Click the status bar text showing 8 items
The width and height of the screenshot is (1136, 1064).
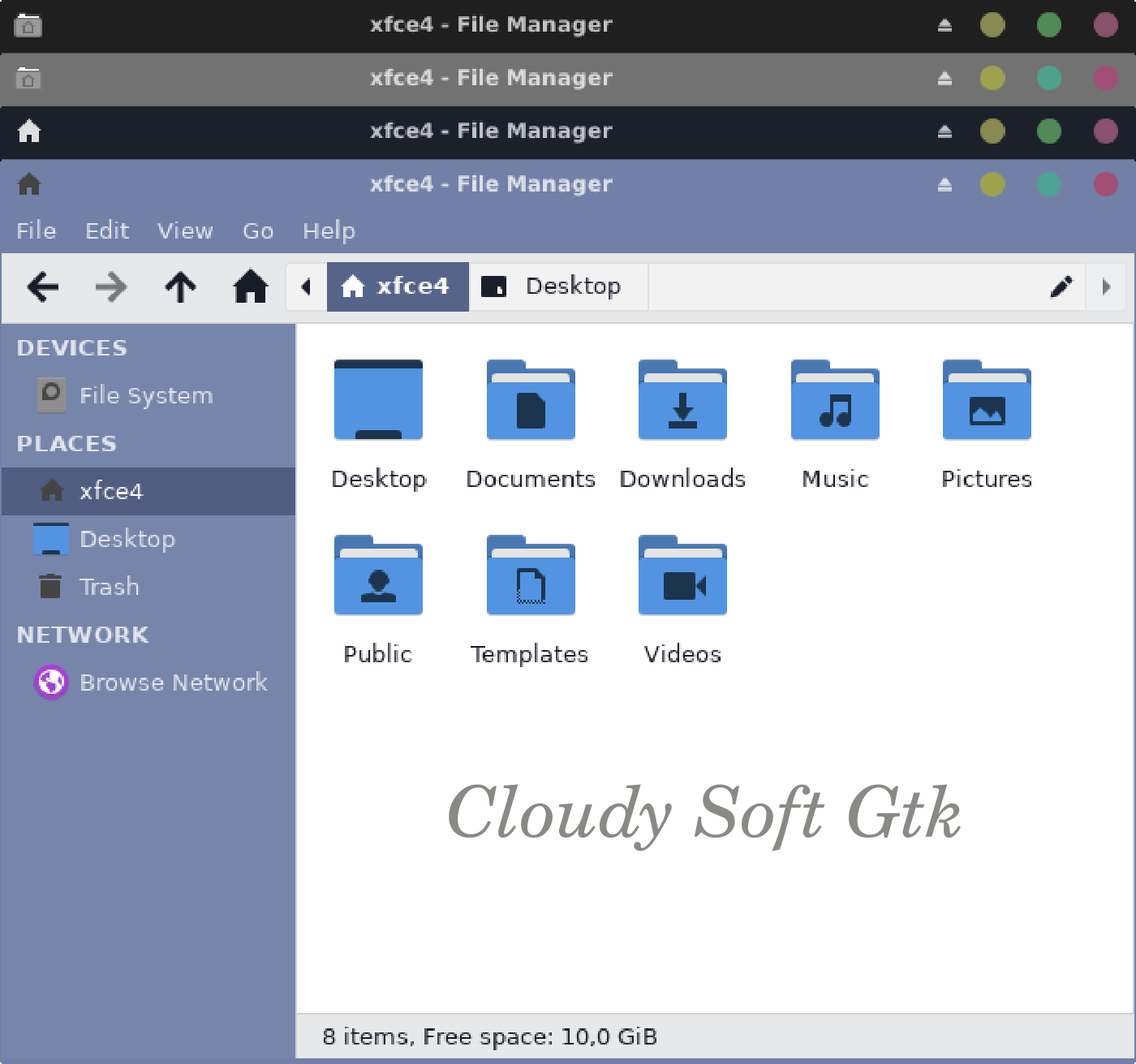[x=490, y=1036]
